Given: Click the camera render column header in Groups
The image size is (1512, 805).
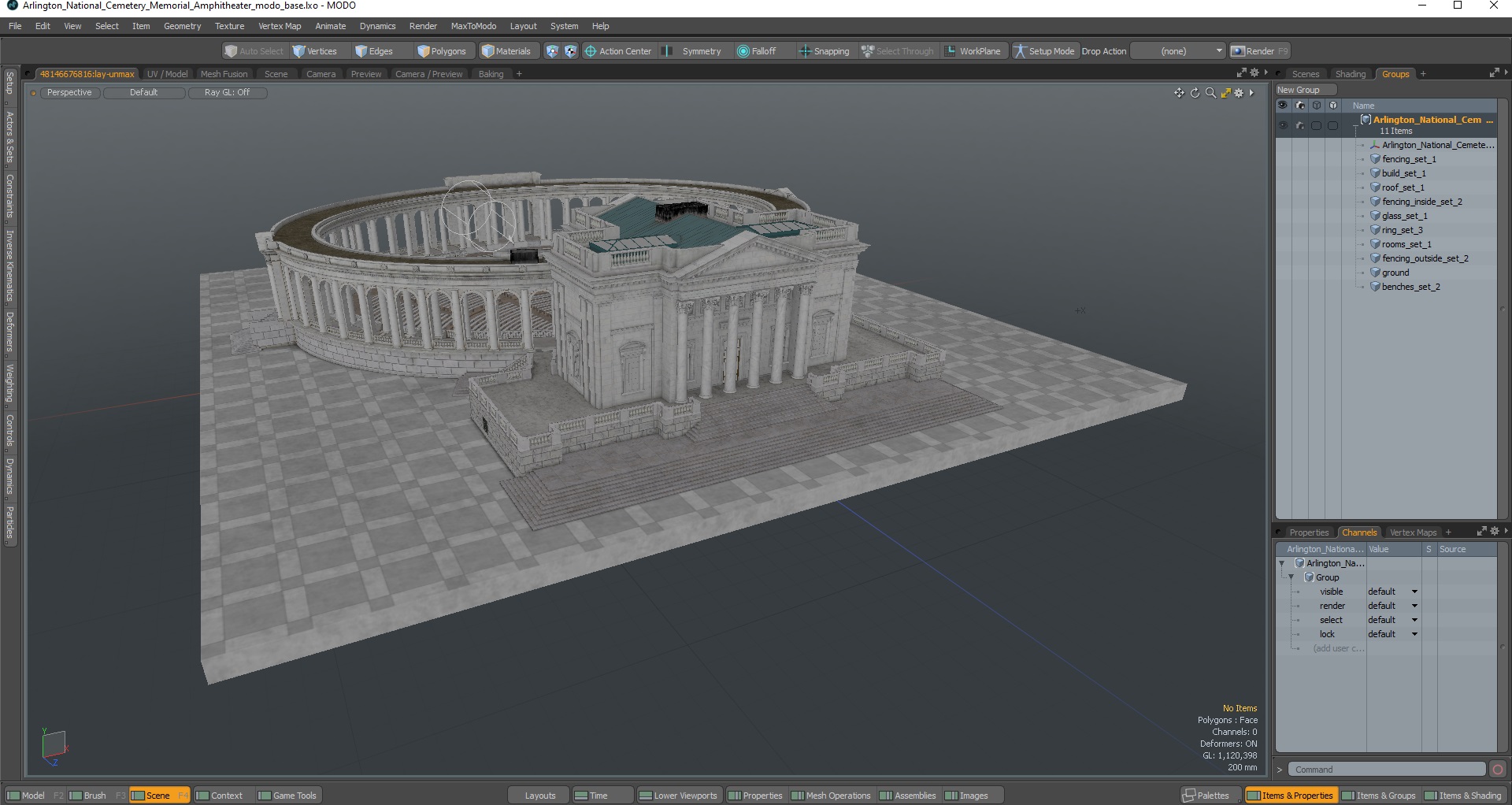Looking at the screenshot, I should [x=1300, y=105].
